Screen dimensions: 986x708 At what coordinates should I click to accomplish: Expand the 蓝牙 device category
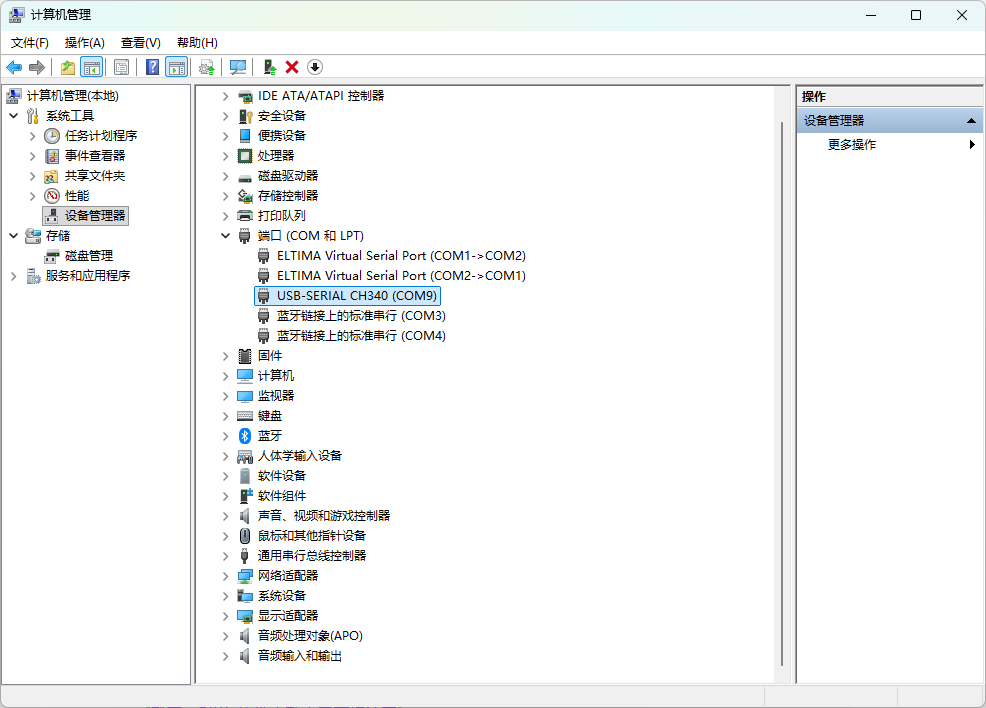coord(225,436)
